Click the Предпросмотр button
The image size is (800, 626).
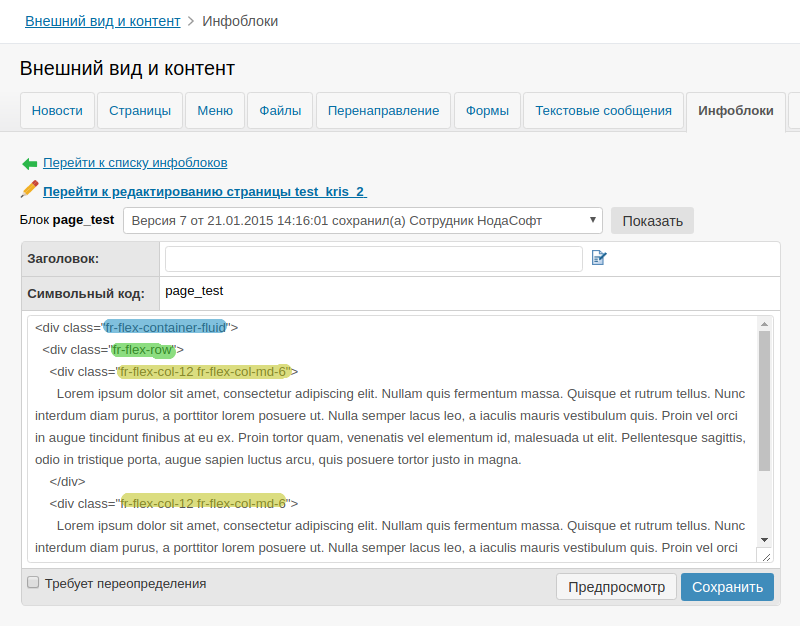coord(616,587)
